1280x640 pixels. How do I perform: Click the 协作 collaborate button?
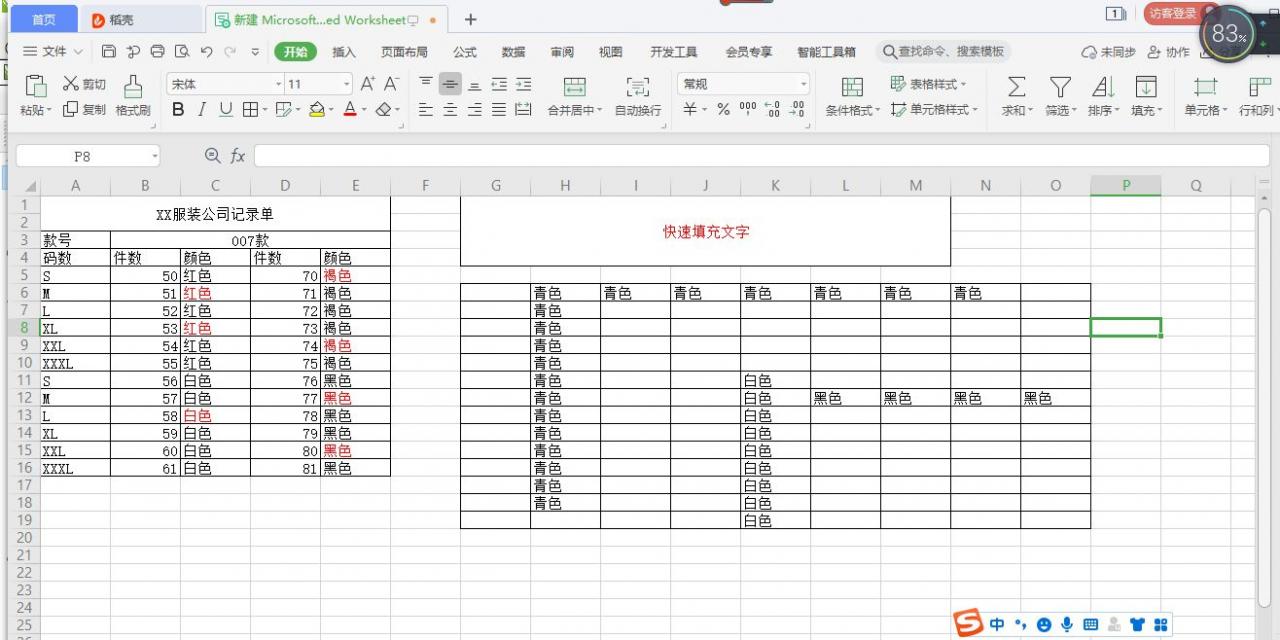(x=1168, y=52)
